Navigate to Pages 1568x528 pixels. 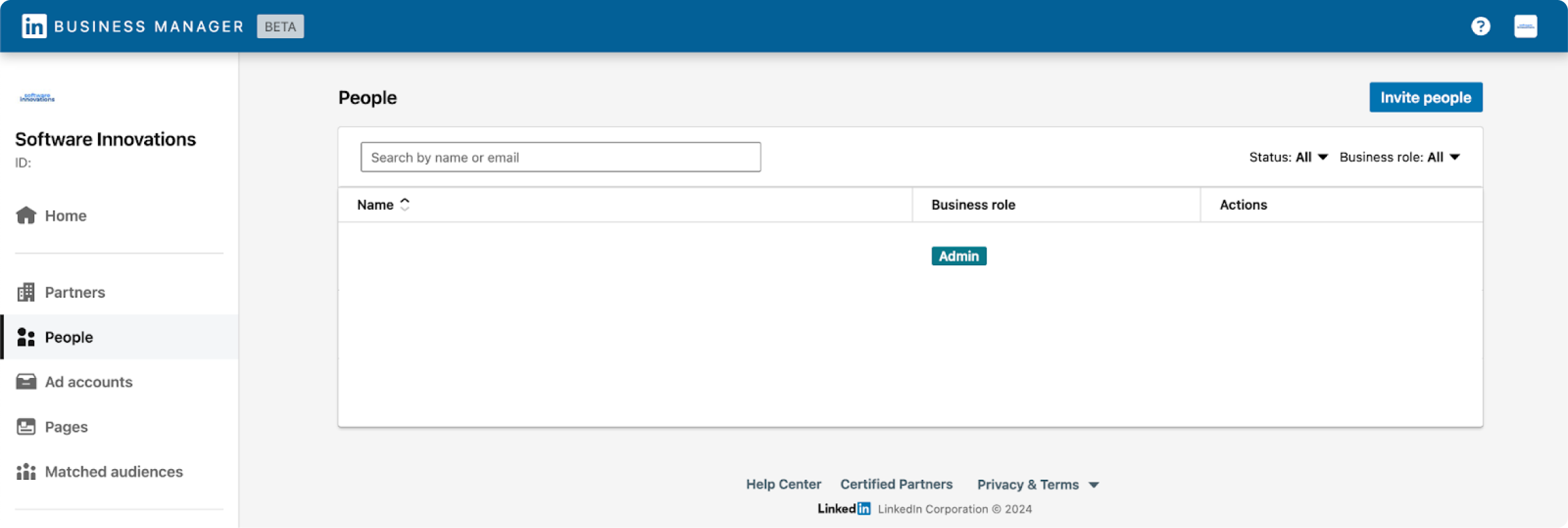click(x=119, y=427)
